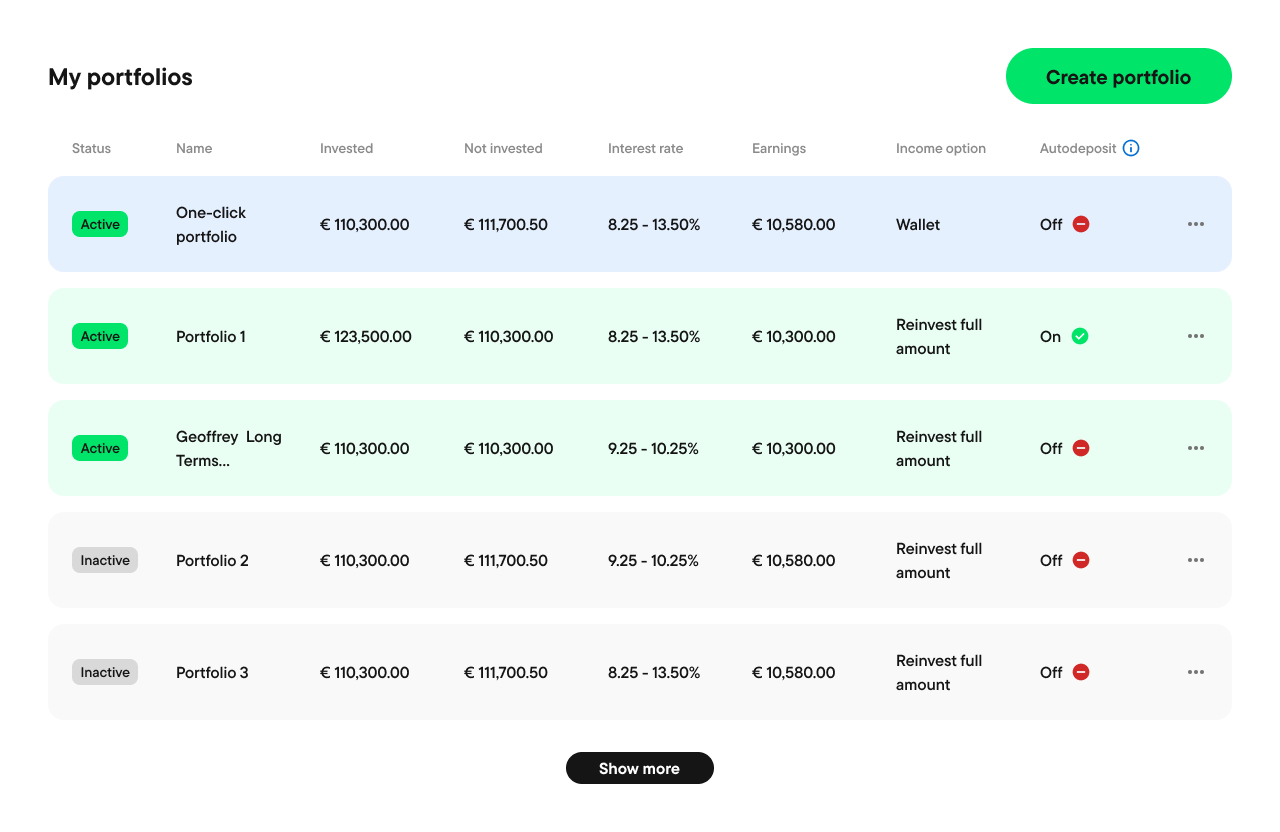Screen dimensions: 1280x832
Task: Open the options ellipsis for One-click portfolio
Action: [1195, 224]
